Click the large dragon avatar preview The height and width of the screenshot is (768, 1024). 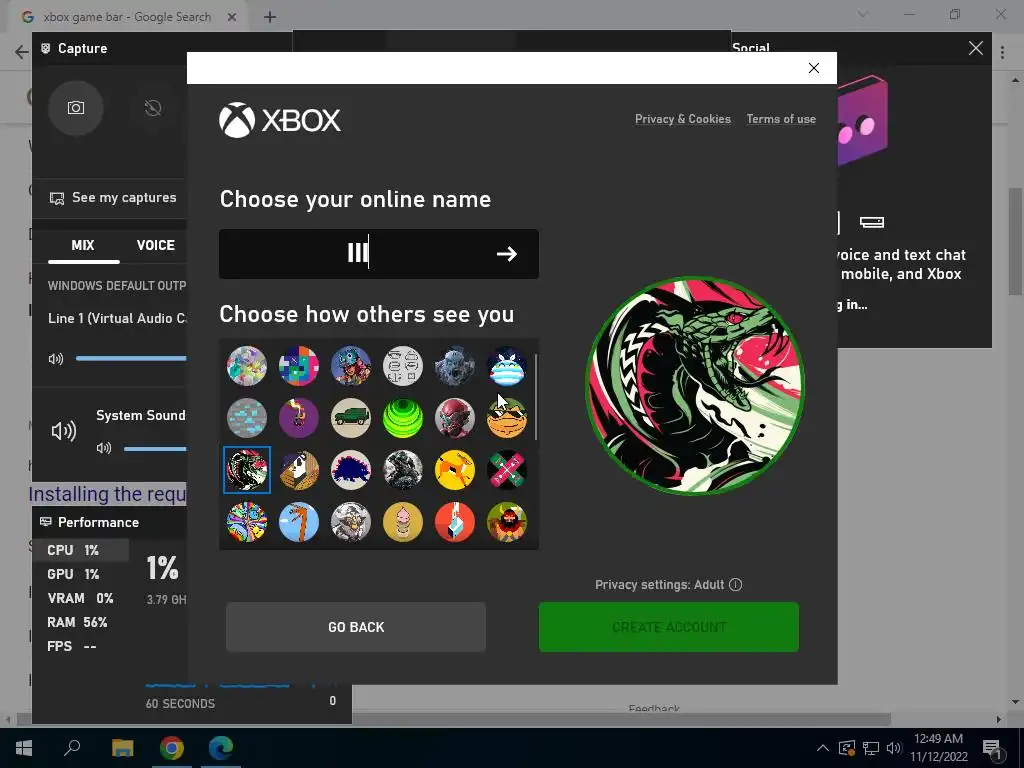(695, 385)
